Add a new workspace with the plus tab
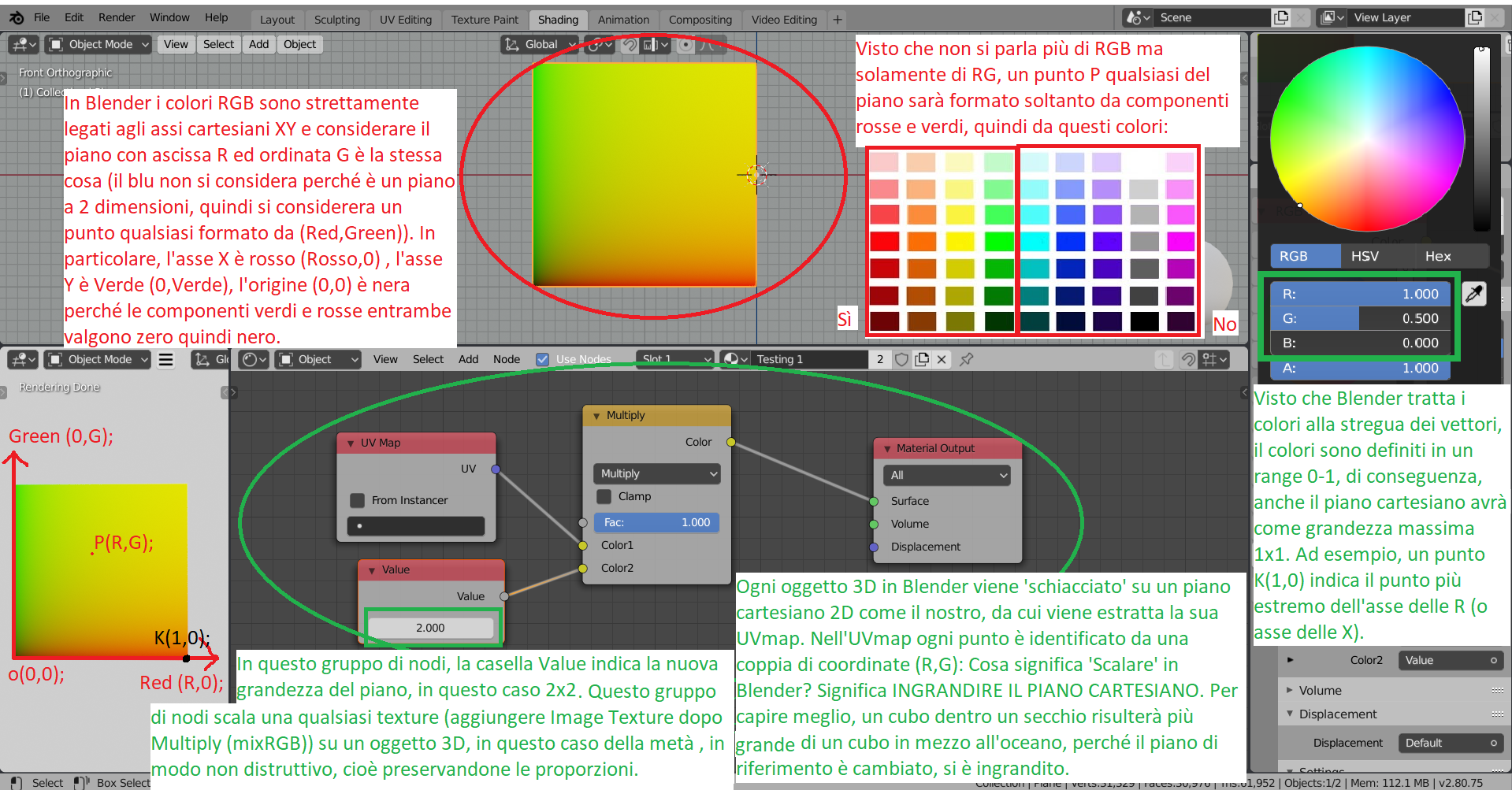Image resolution: width=1512 pixels, height=790 pixels. (x=838, y=19)
